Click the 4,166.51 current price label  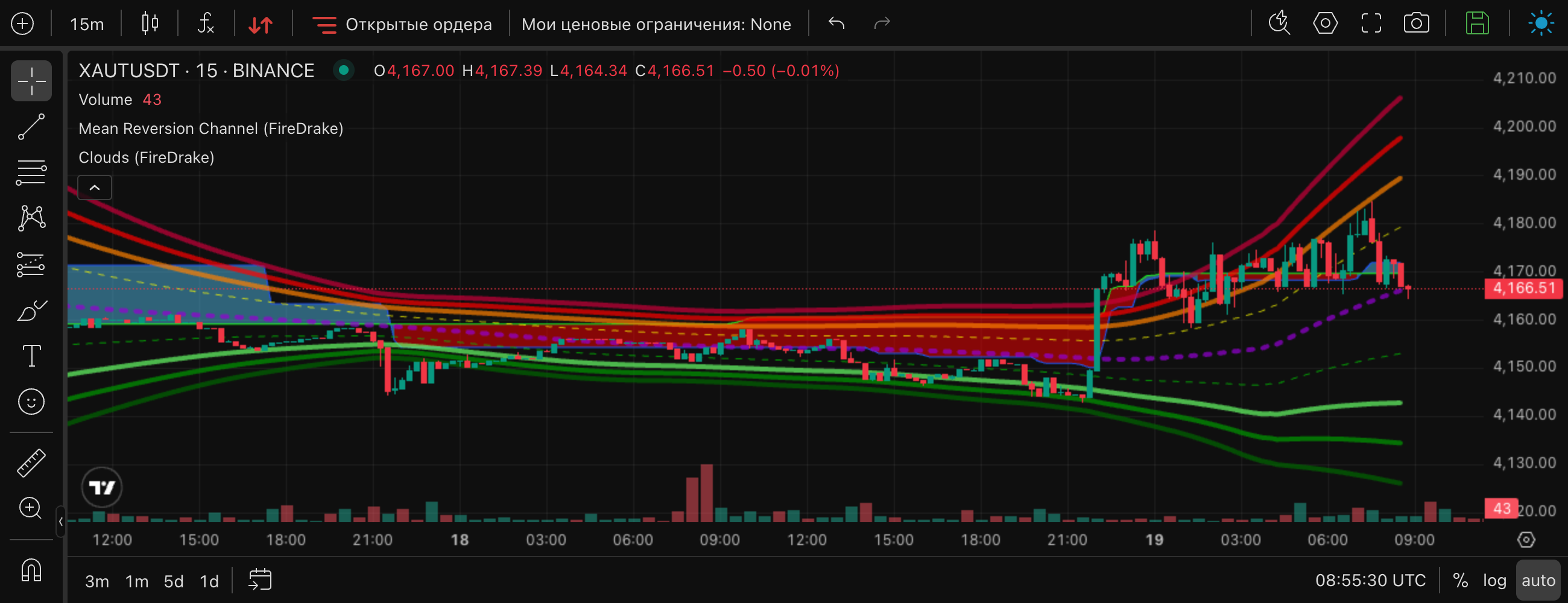coord(1523,288)
